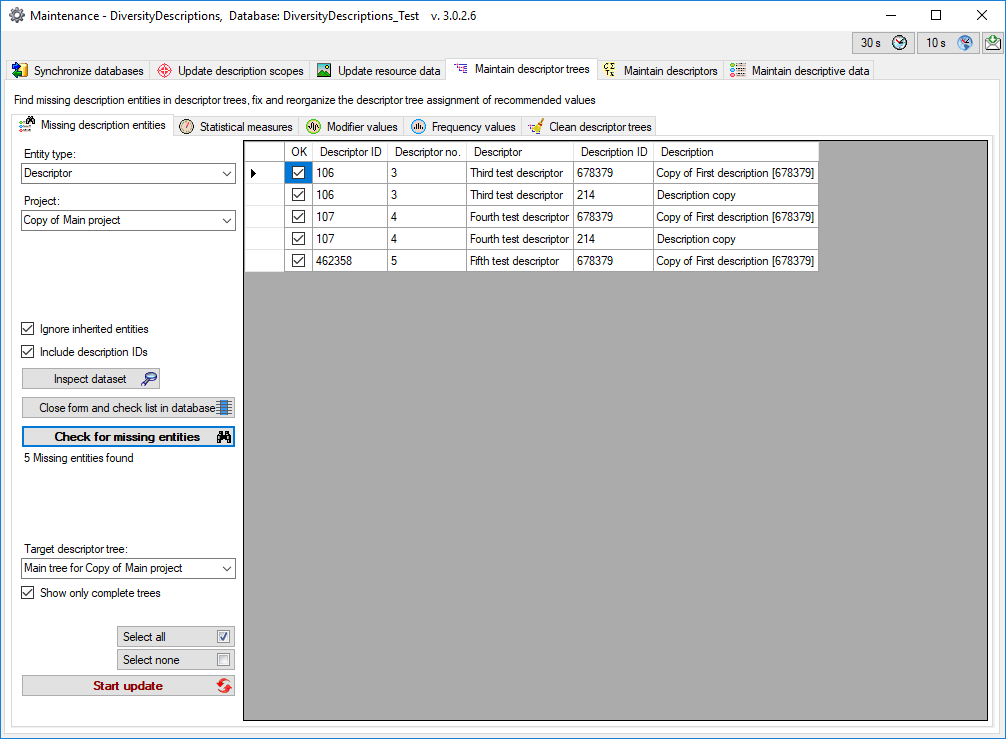Click the broom icon of Clean descriptor trees
The width and height of the screenshot is (1006, 739).
click(537, 127)
